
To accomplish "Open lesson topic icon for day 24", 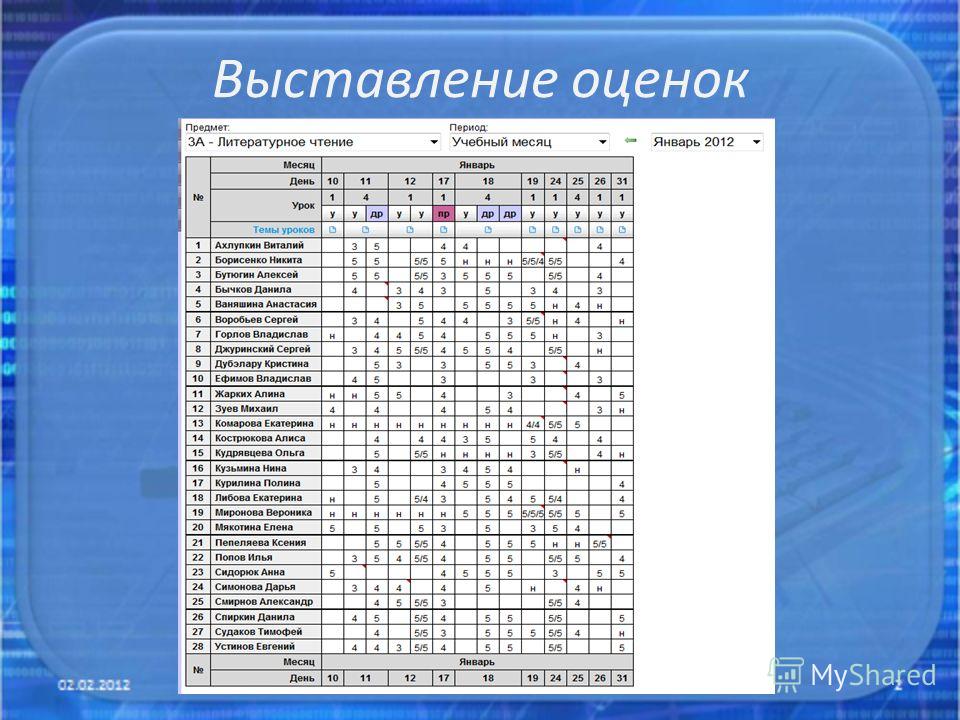I will [x=555, y=230].
